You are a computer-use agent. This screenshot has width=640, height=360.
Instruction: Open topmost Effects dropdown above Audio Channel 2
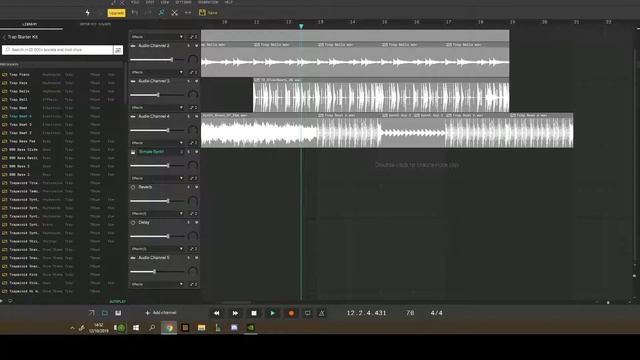(157, 37)
